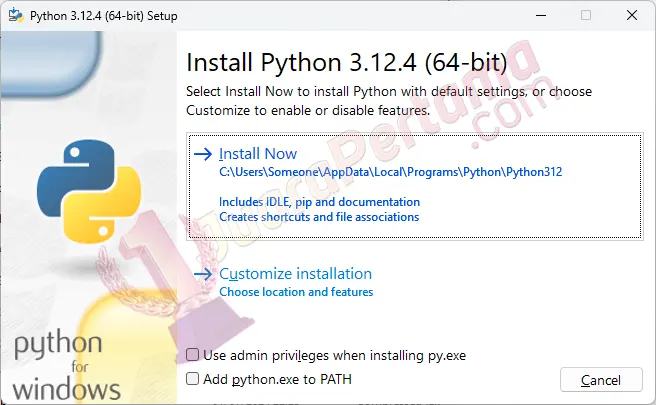Click the arrow icon beside Install Now
This screenshot has width=656, height=405.
(203, 154)
